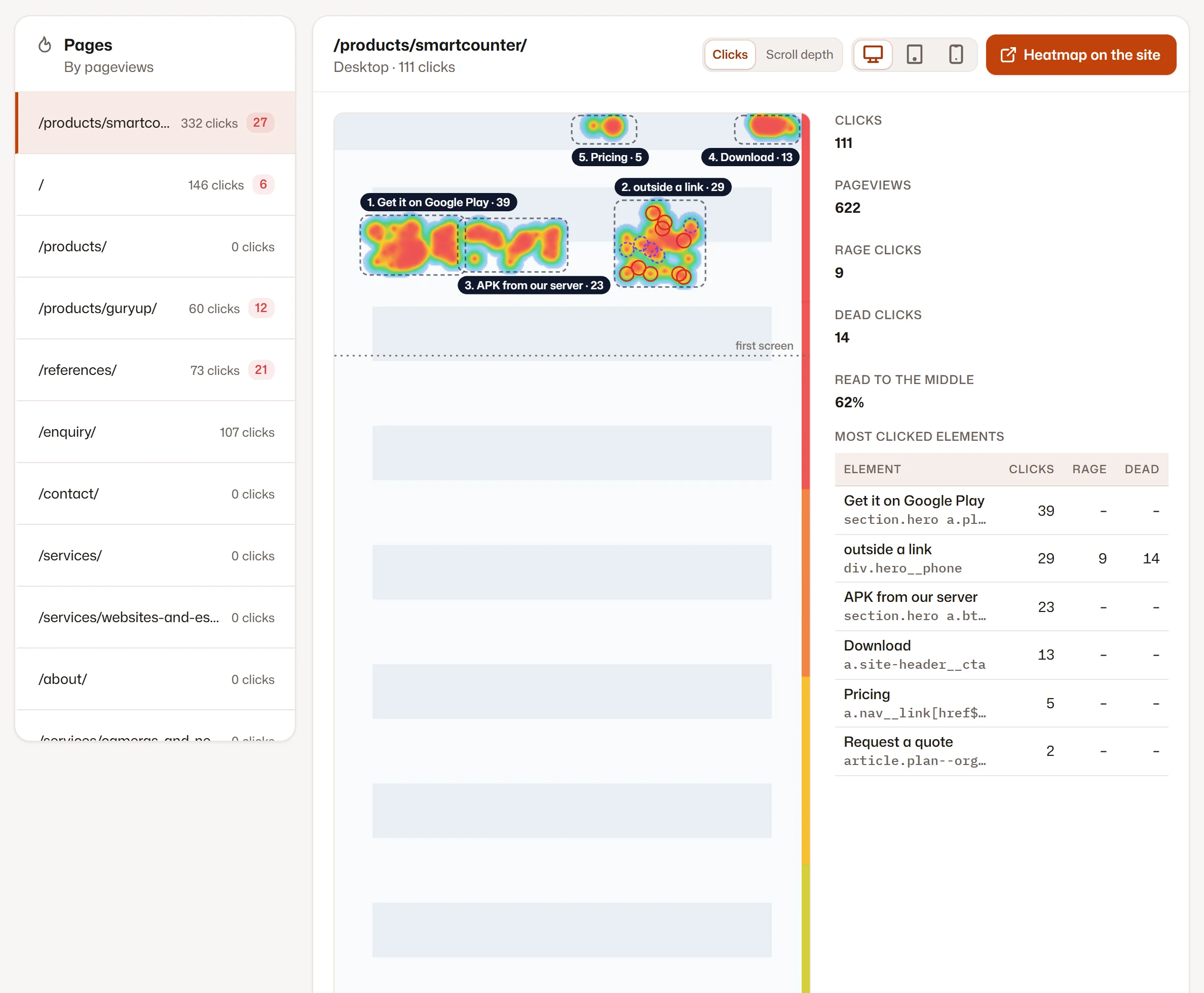
Task: Click the flame icon beside Pages
Action: 45,45
